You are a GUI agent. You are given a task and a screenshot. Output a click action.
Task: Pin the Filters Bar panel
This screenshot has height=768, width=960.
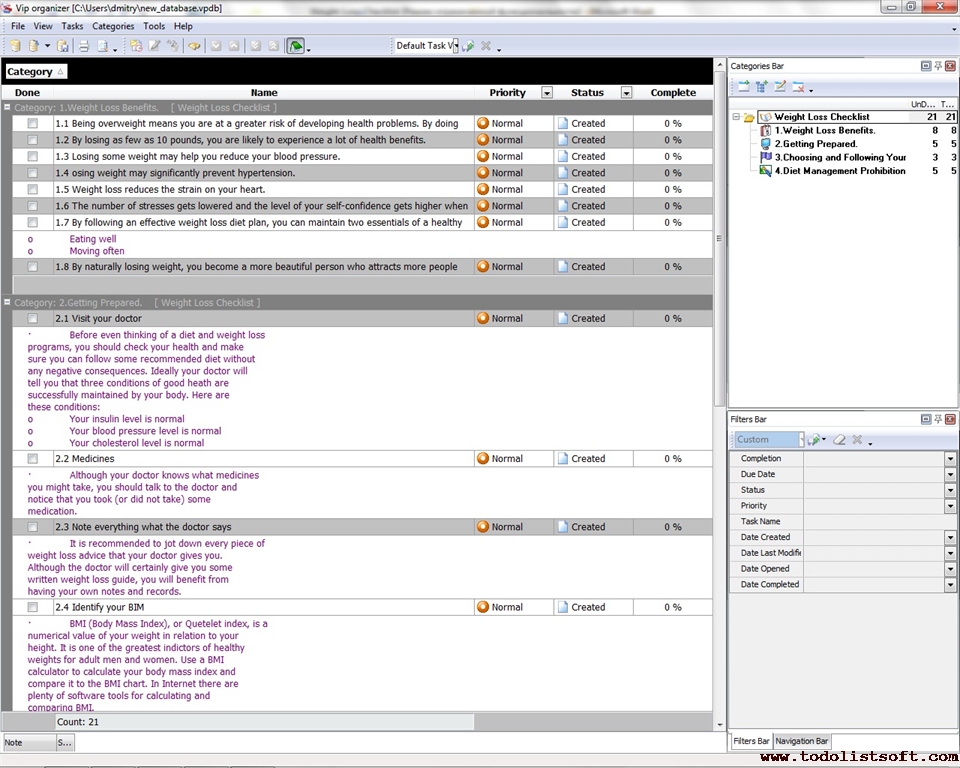[938, 419]
